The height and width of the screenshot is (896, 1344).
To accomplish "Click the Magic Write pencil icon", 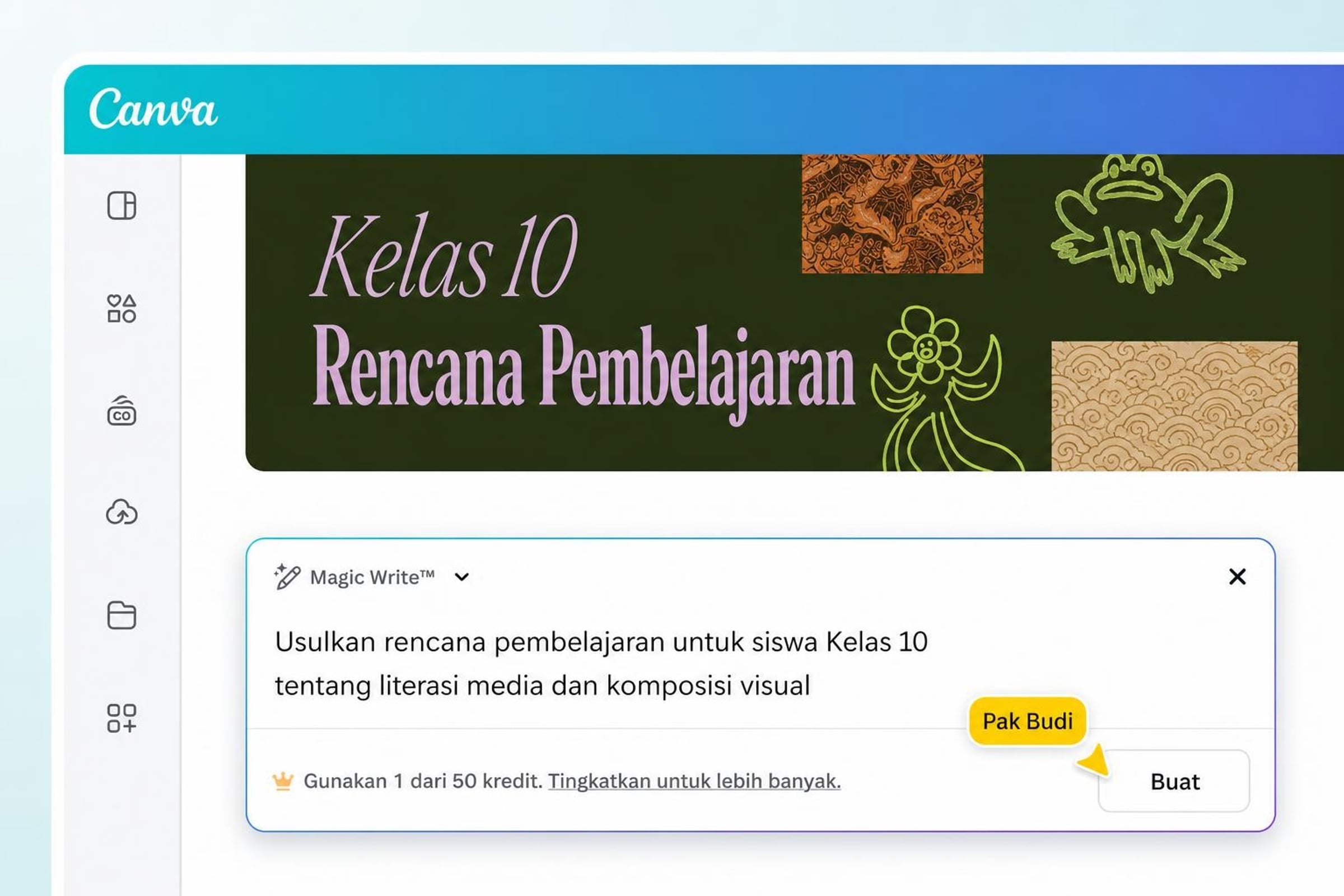I will pyautogui.click(x=287, y=577).
